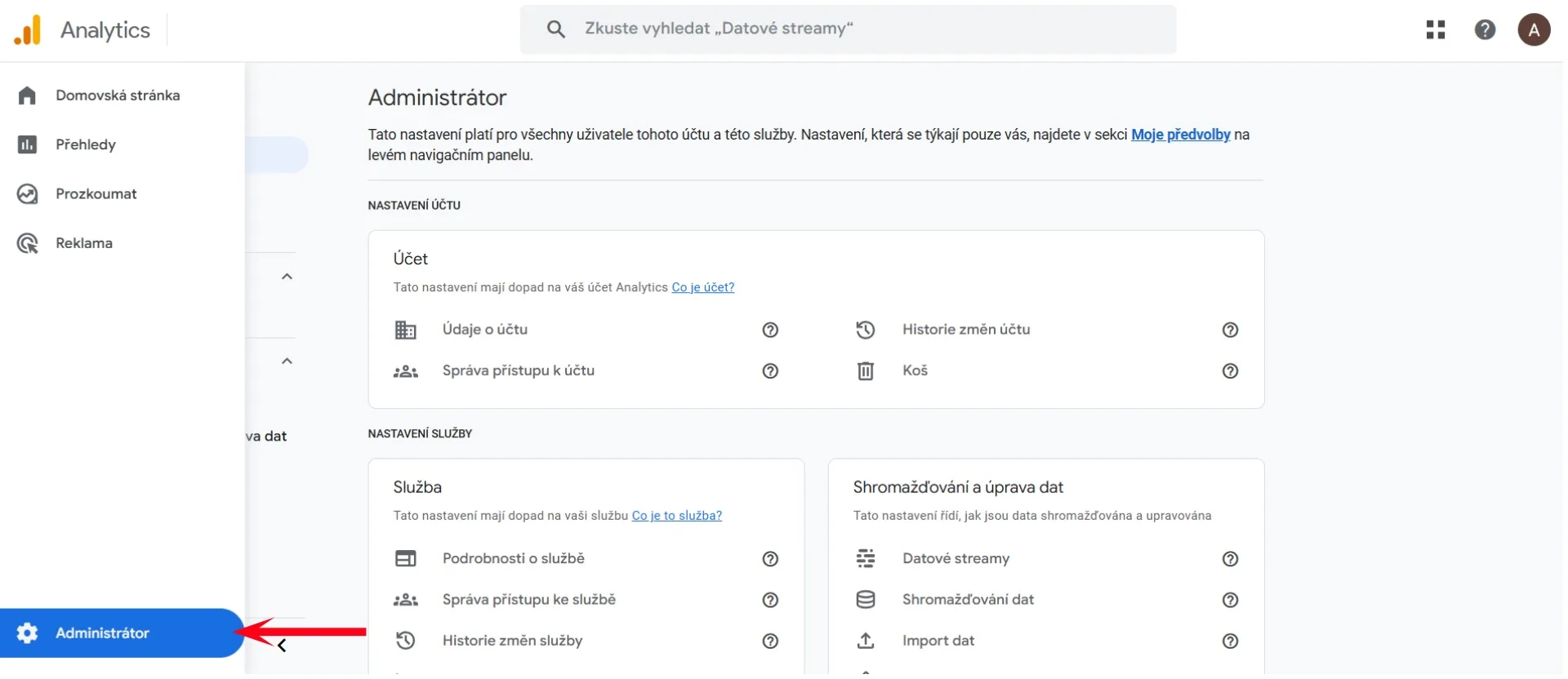
Task: Click the gear icon for Administrátor
Action: pos(27,633)
